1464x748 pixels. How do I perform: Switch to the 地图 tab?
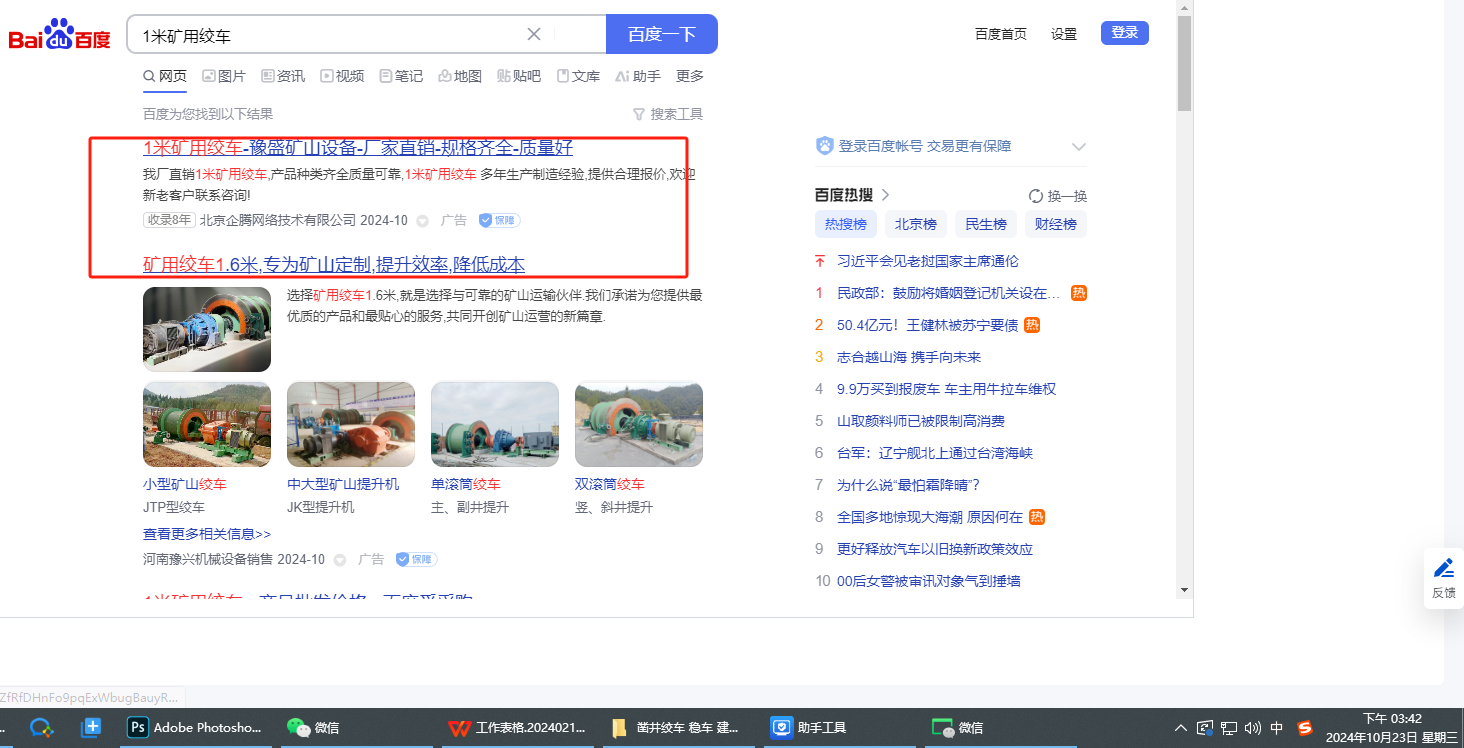[x=460, y=76]
